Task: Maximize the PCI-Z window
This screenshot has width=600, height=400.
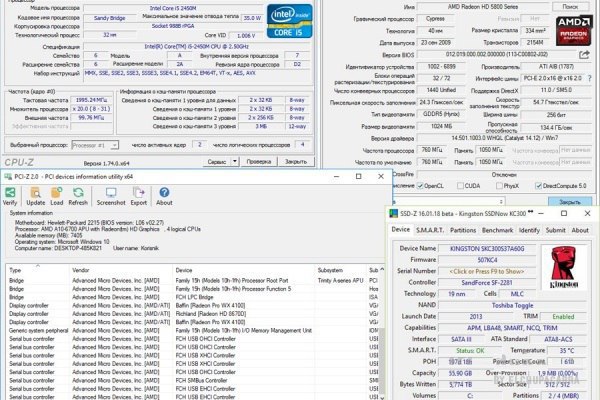Action: click(359, 176)
